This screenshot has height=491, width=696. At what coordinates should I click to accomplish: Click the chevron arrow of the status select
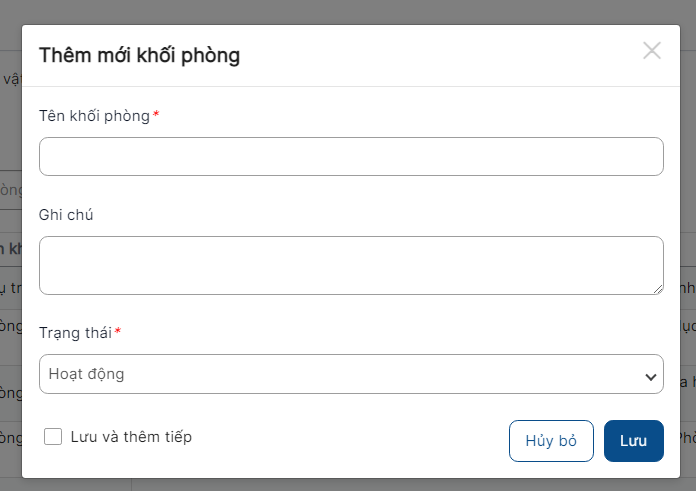click(x=651, y=376)
